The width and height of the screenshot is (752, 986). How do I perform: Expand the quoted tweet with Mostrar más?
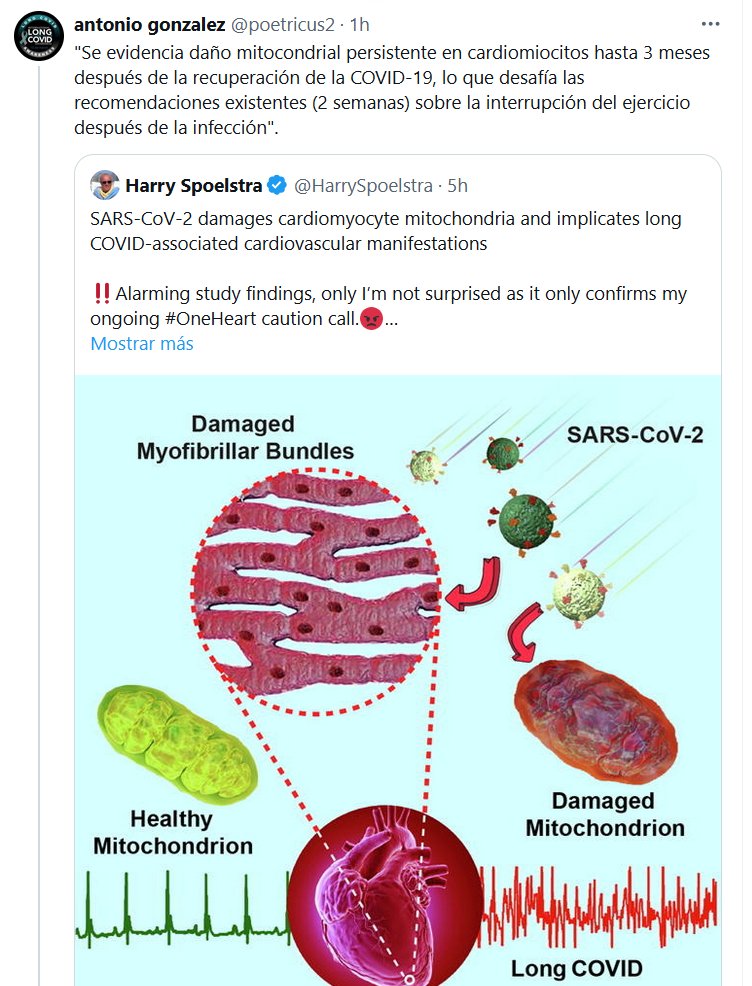coord(142,343)
